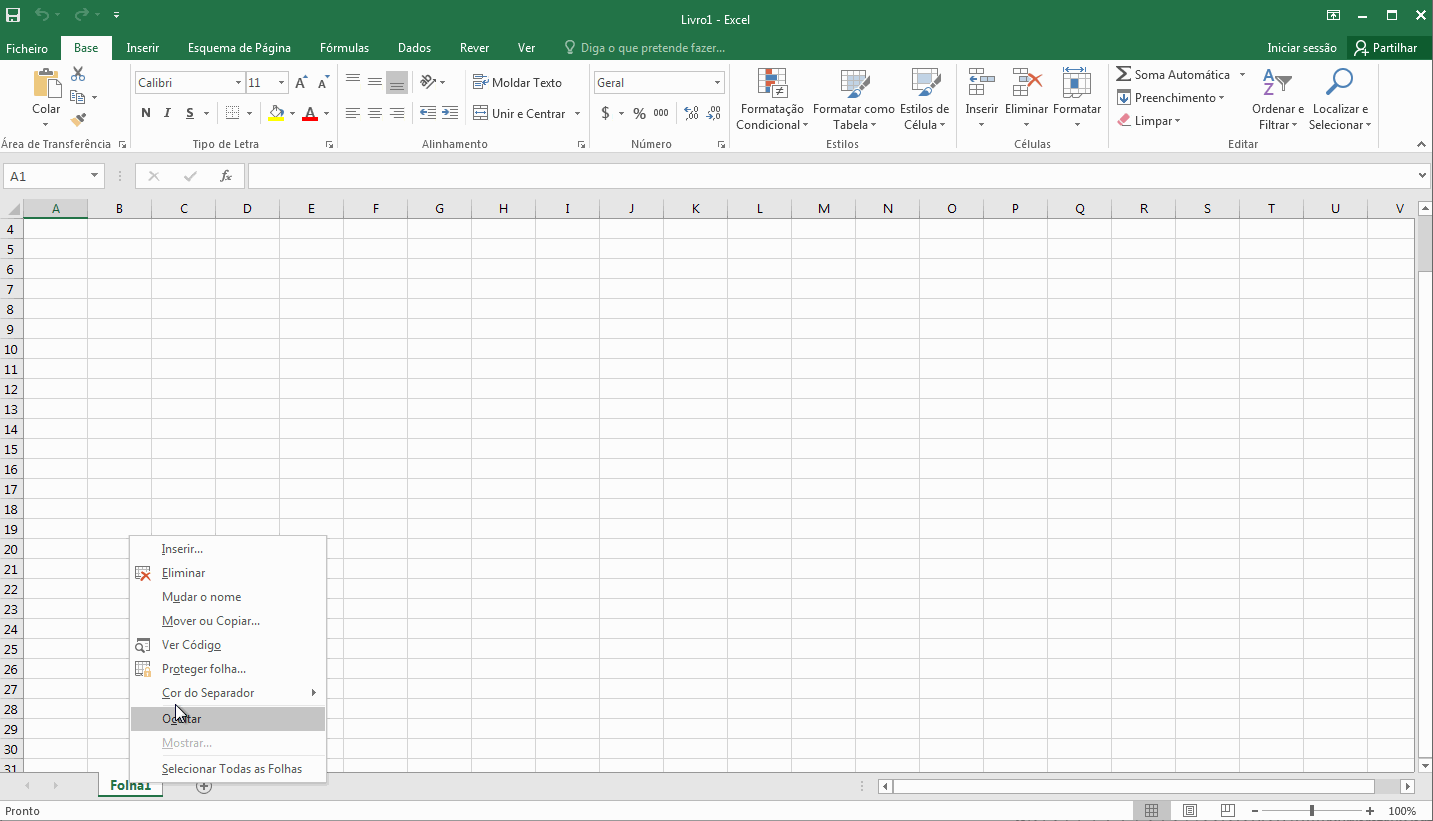
Task: Toggle bold N formatting
Action: (146, 113)
